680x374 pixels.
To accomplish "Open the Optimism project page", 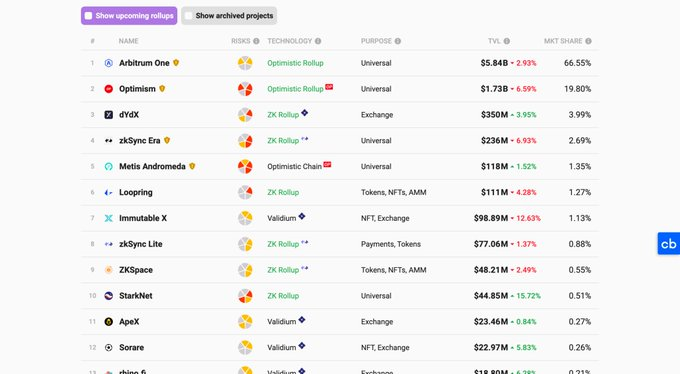I will (137, 89).
